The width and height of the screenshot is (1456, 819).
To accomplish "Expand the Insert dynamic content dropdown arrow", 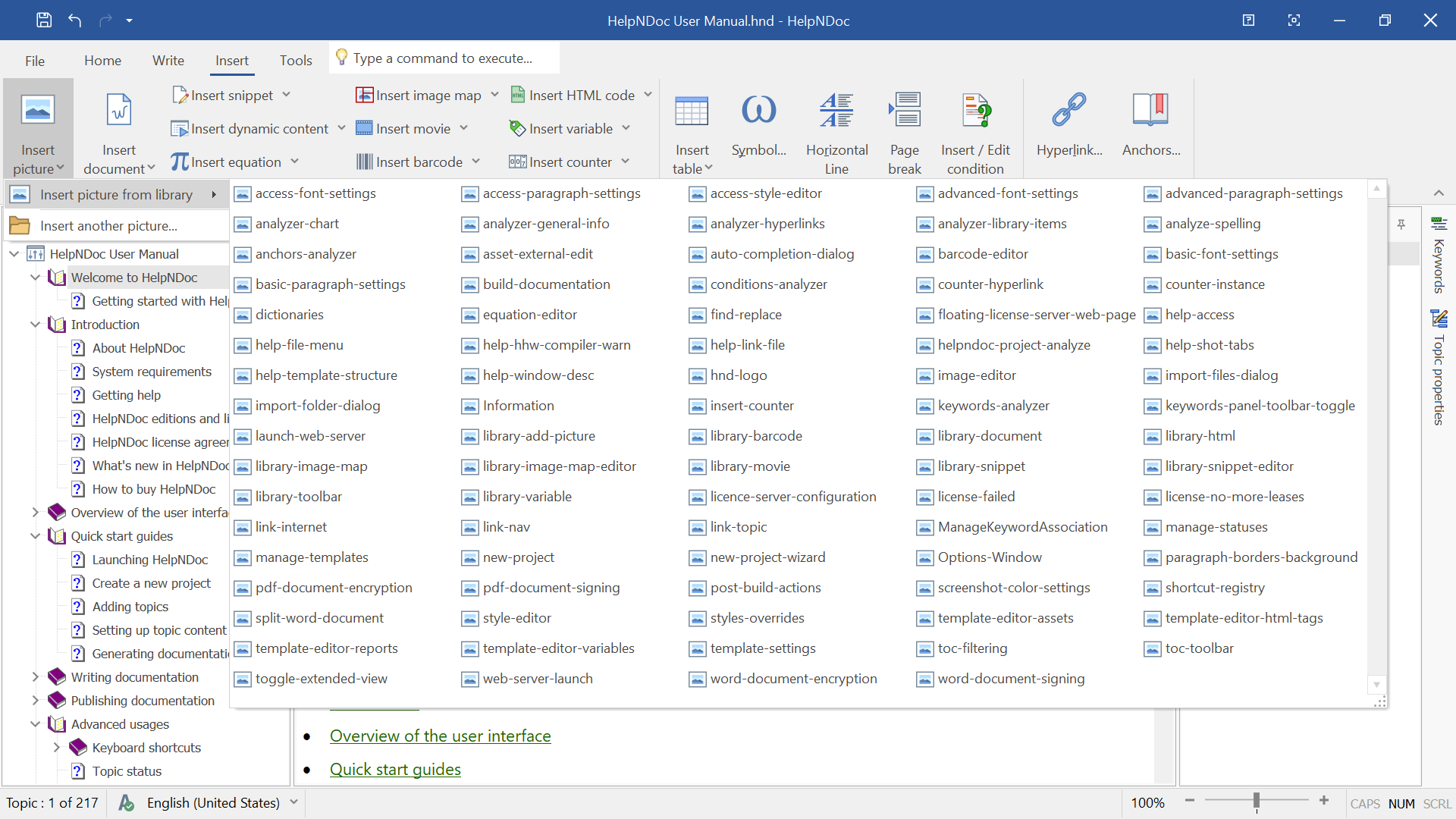I will click(x=341, y=128).
